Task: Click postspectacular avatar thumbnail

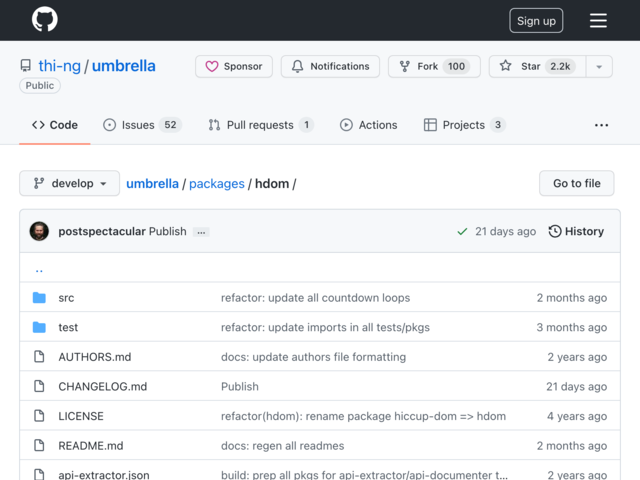Action: tap(39, 231)
